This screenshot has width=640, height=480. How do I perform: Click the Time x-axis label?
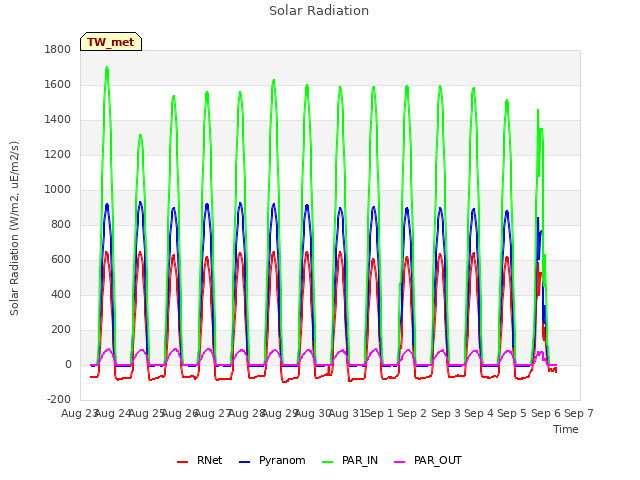[x=566, y=429]
